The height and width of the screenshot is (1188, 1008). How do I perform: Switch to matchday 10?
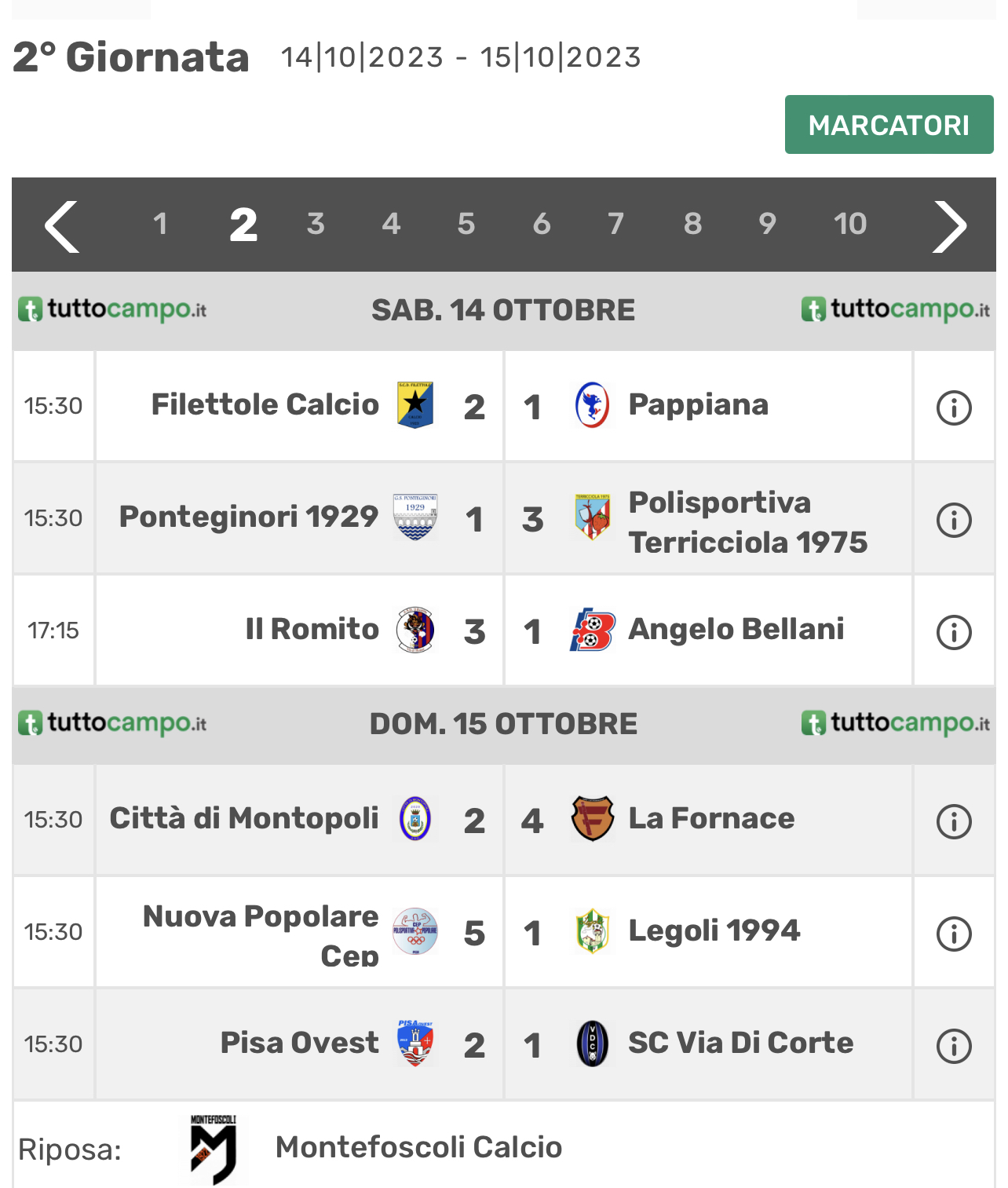coord(849,225)
